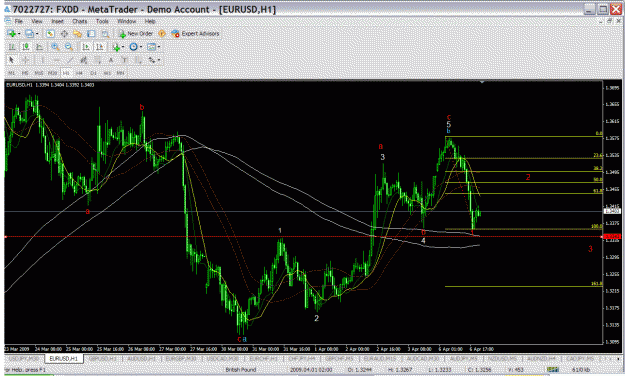
Task: Expand the Templates dropdown arrow
Action: click(159, 47)
